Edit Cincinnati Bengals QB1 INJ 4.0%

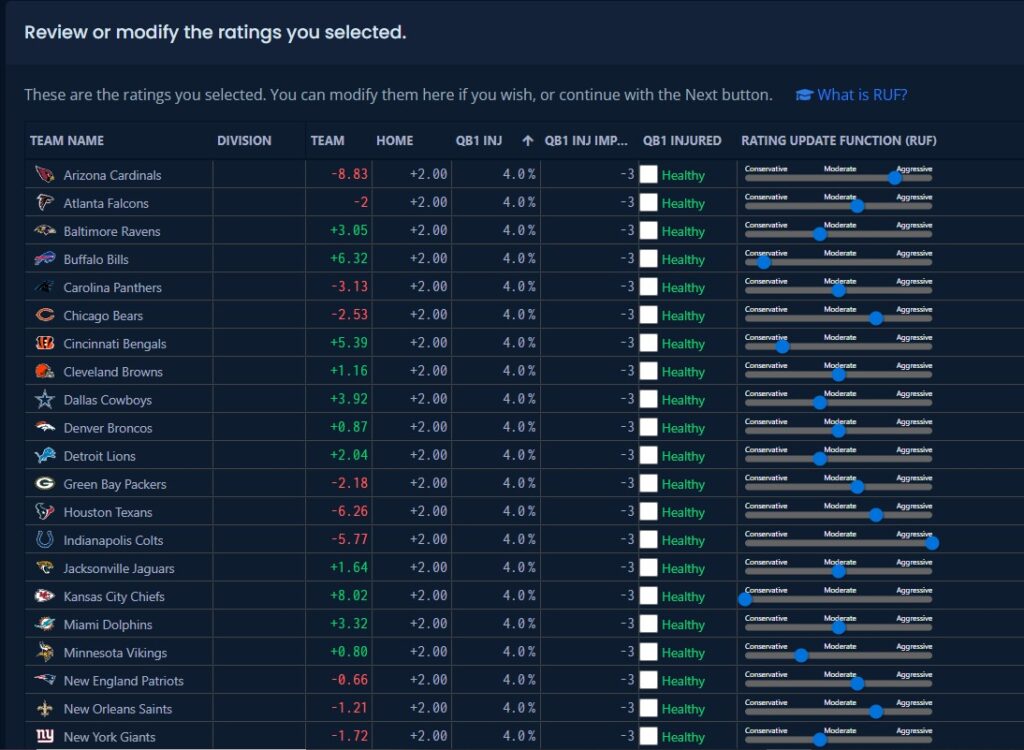pos(519,343)
